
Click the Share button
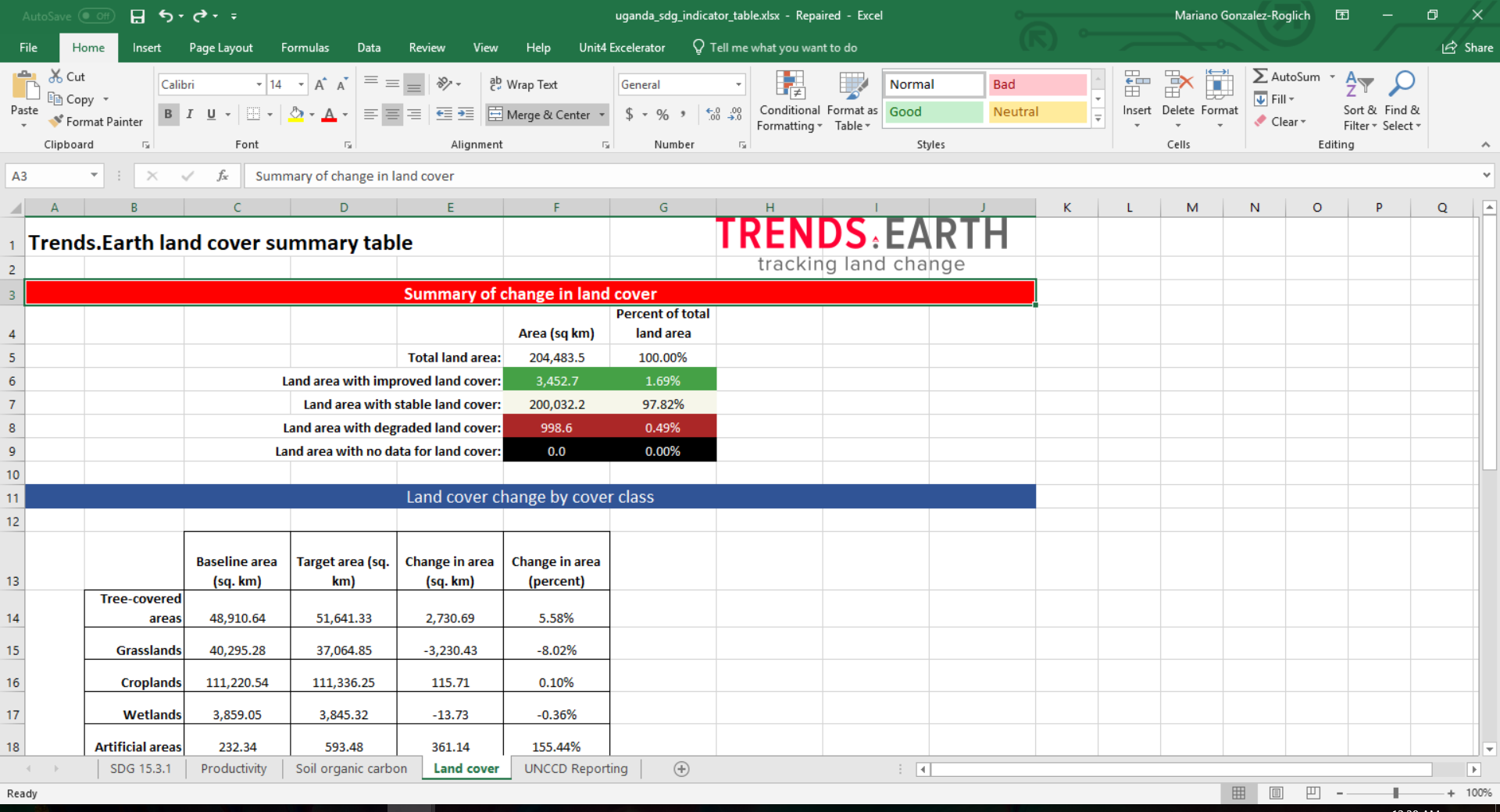[1467, 48]
